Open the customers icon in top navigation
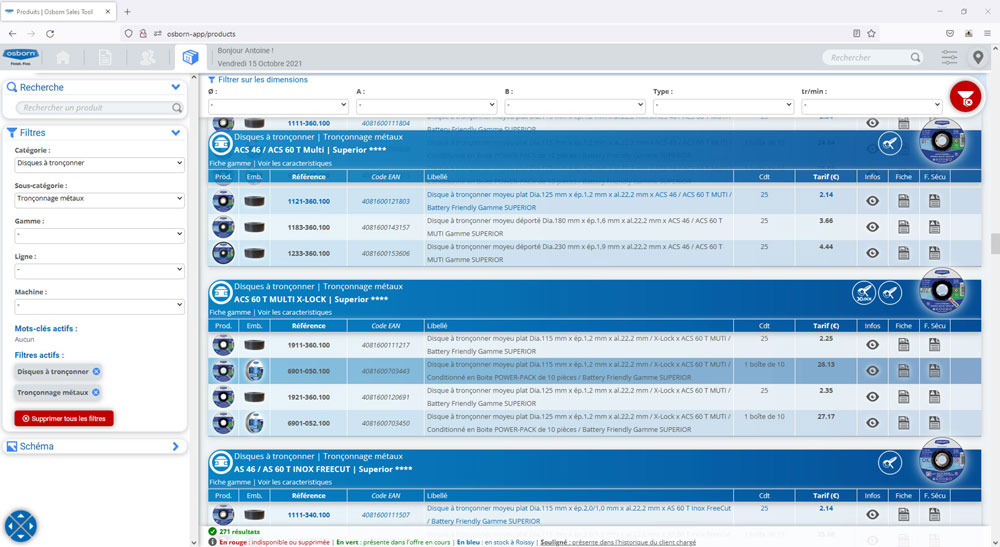The image size is (1000, 547). click(147, 57)
